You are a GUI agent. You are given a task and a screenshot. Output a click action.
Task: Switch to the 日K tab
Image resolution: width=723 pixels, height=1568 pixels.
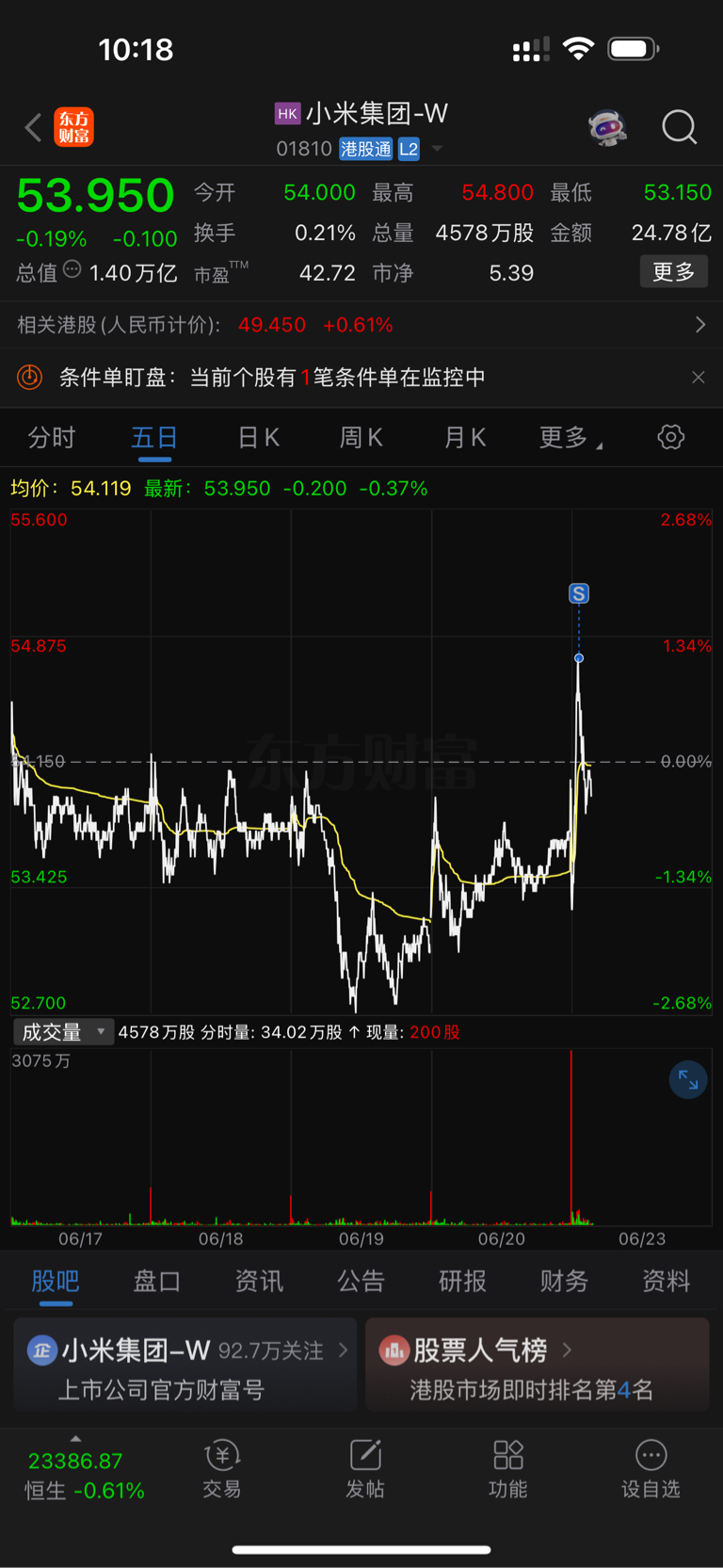click(x=258, y=438)
